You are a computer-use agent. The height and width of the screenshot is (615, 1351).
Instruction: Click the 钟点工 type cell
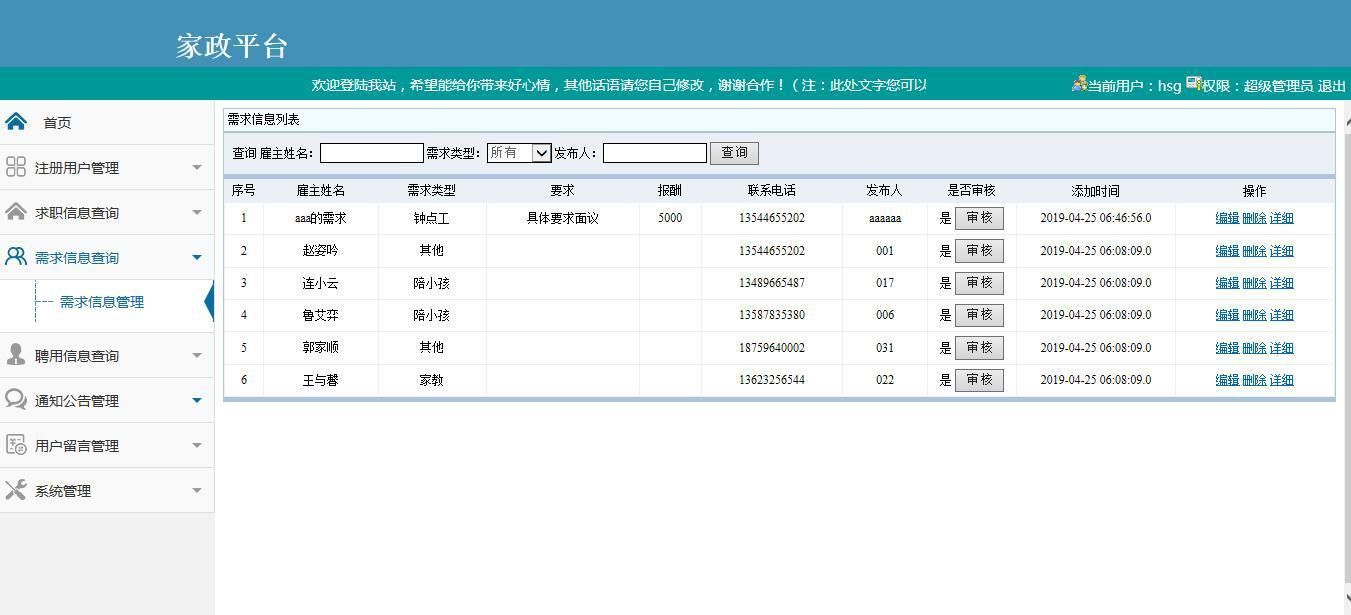pyautogui.click(x=432, y=218)
